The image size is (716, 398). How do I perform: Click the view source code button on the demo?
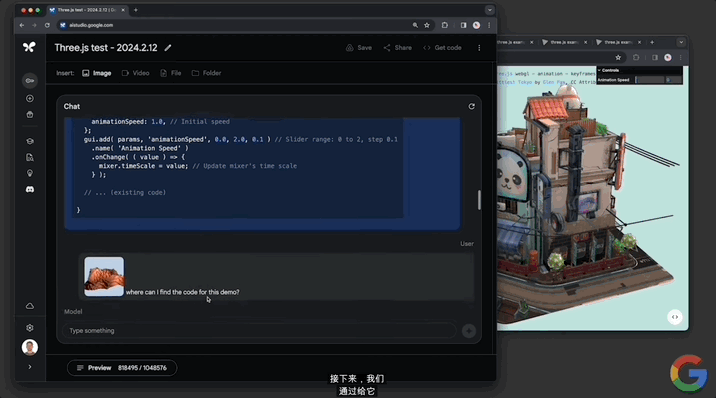[x=675, y=317]
